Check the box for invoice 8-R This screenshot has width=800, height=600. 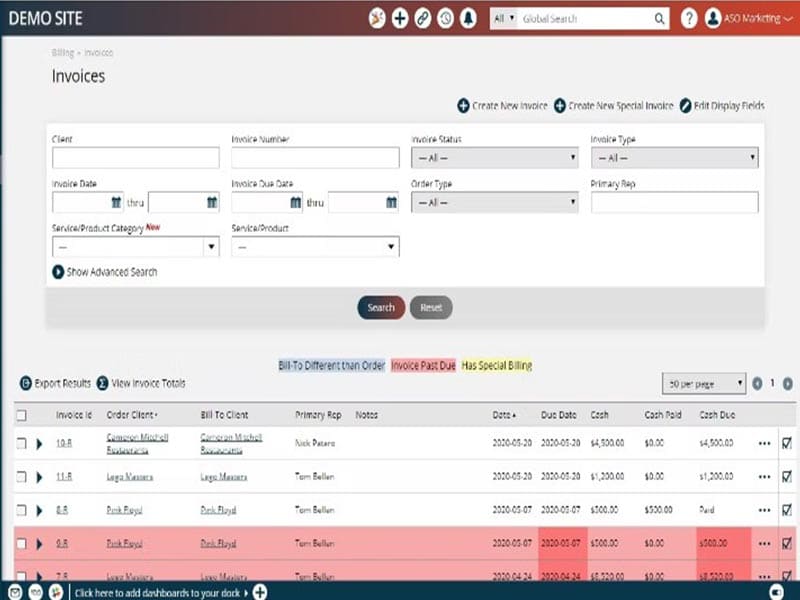(x=21, y=510)
